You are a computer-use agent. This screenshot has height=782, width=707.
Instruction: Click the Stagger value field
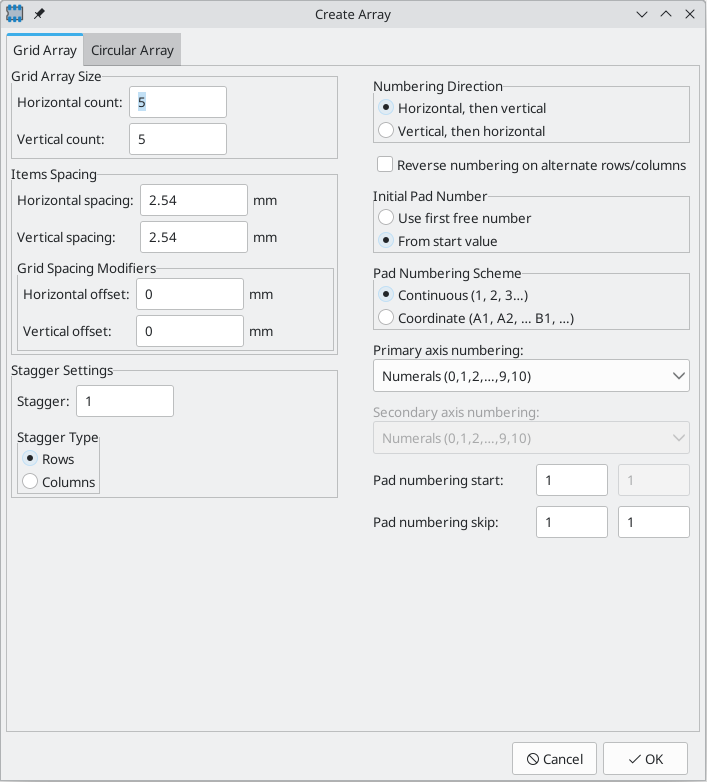click(x=125, y=401)
